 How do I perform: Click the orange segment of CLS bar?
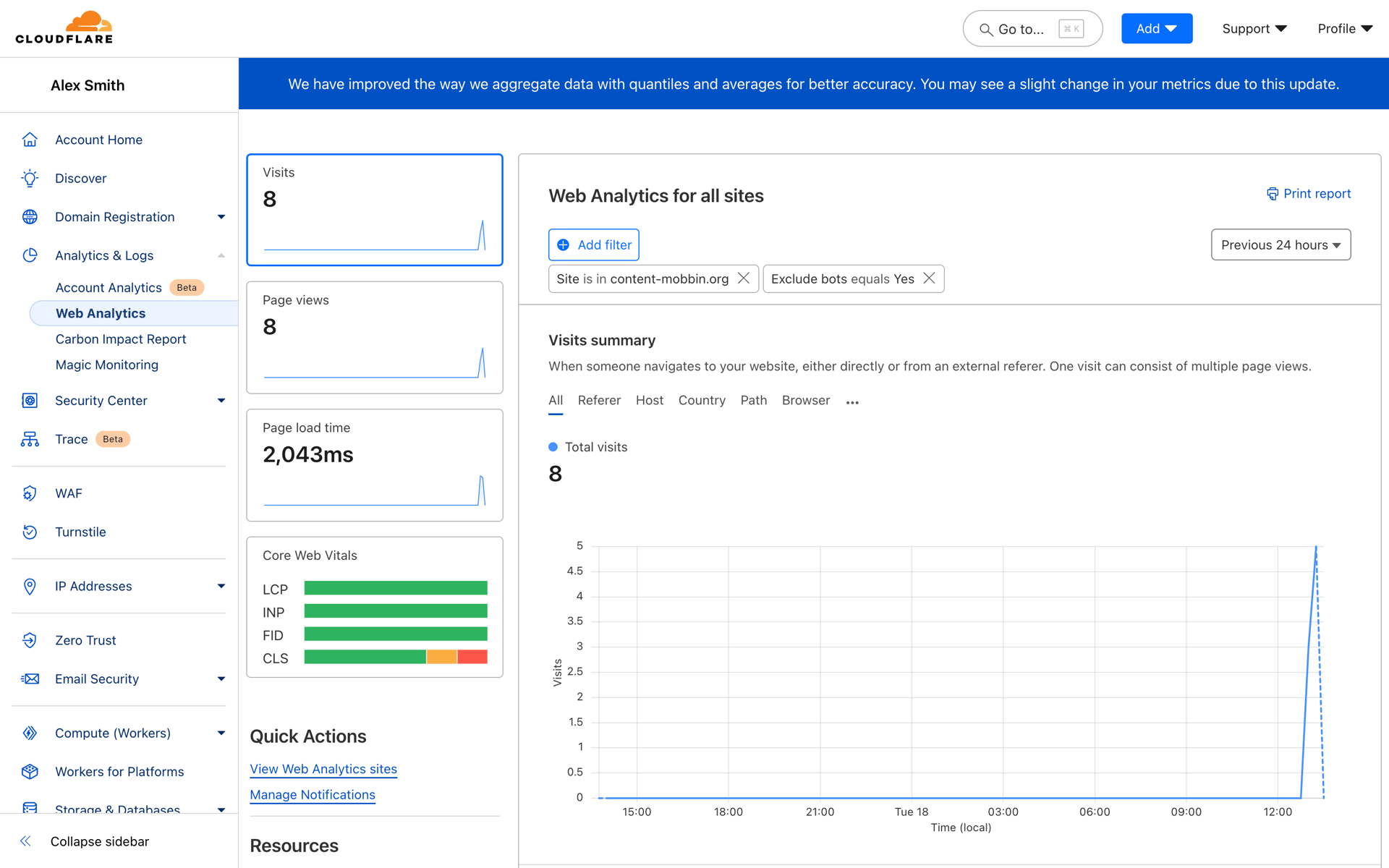[441, 657]
